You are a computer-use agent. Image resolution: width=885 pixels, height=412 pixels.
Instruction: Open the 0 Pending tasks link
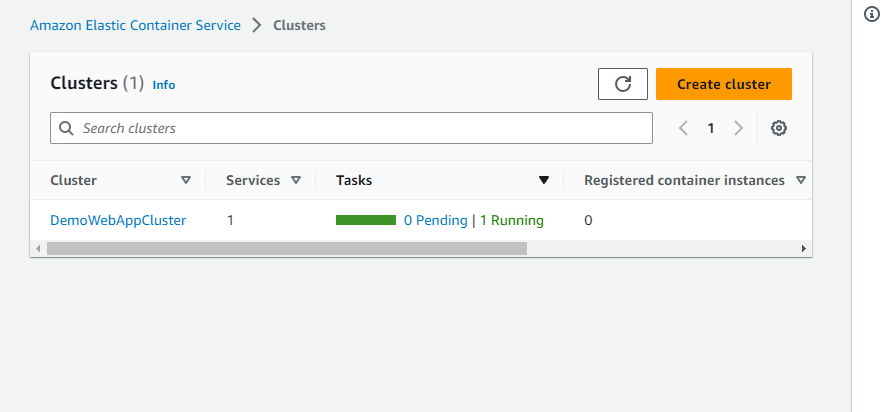click(x=436, y=220)
